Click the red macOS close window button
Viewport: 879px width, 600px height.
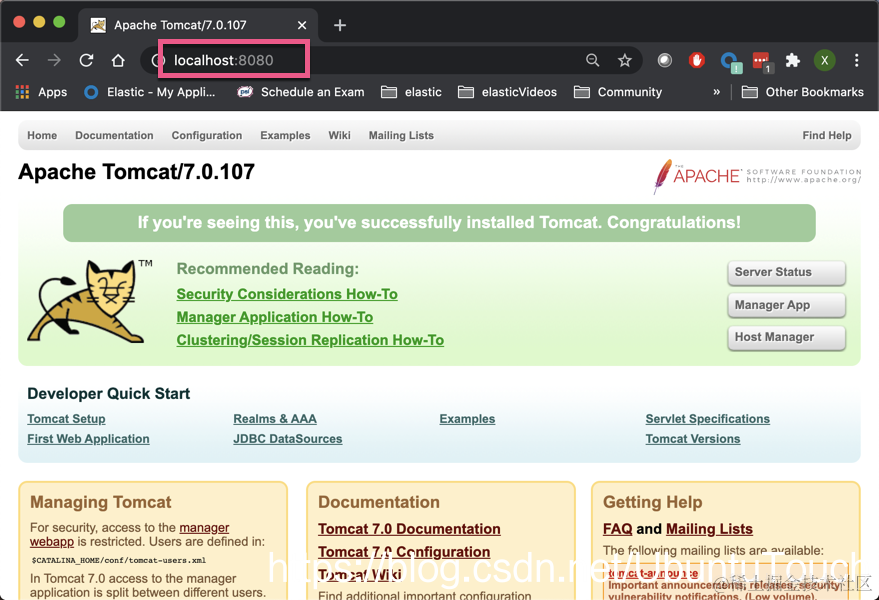(x=19, y=22)
